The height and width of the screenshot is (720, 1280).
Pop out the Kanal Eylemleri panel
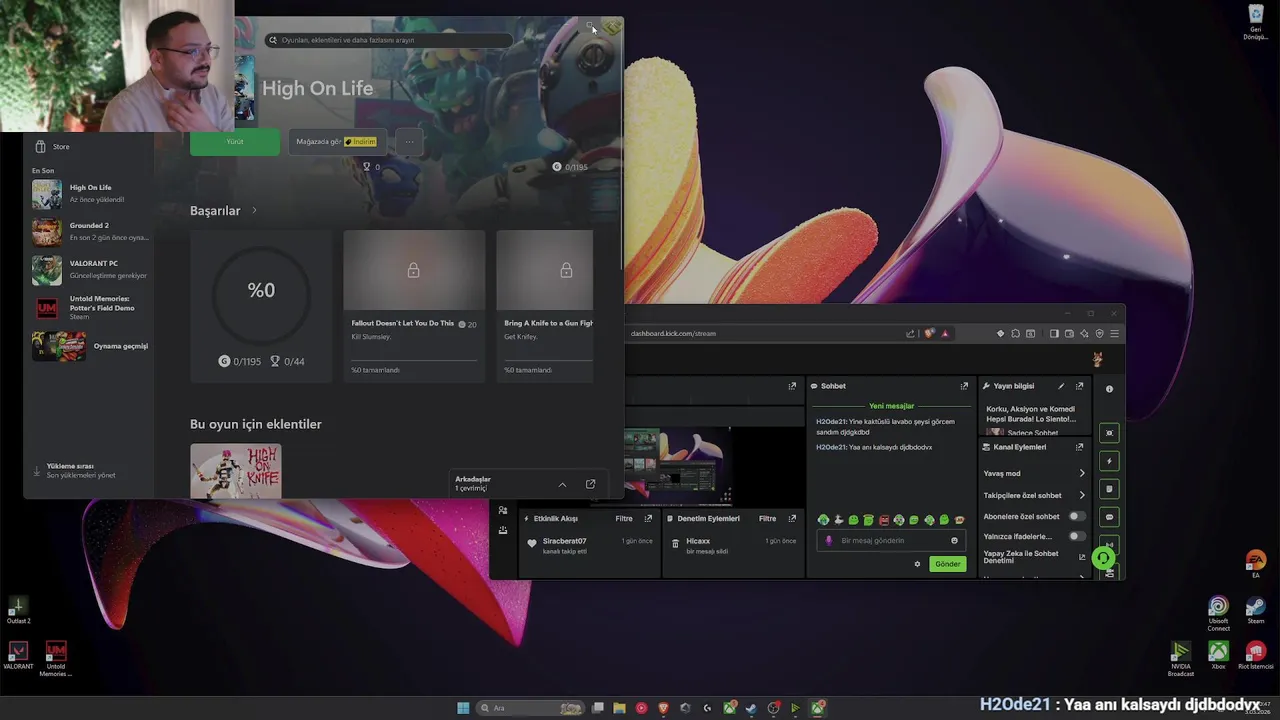tap(1079, 447)
